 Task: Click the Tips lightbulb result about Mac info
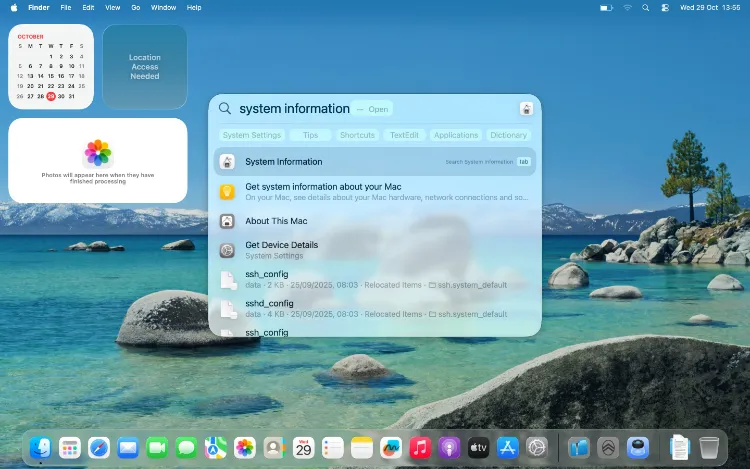pyautogui.click(x=322, y=187)
